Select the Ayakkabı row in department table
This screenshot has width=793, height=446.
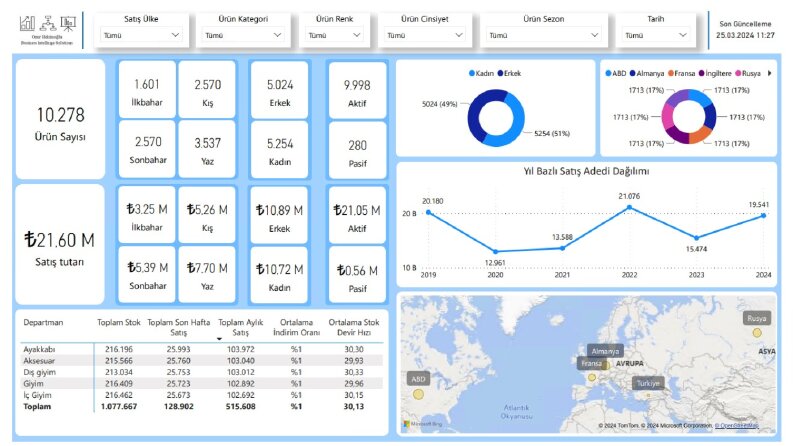click(202, 349)
